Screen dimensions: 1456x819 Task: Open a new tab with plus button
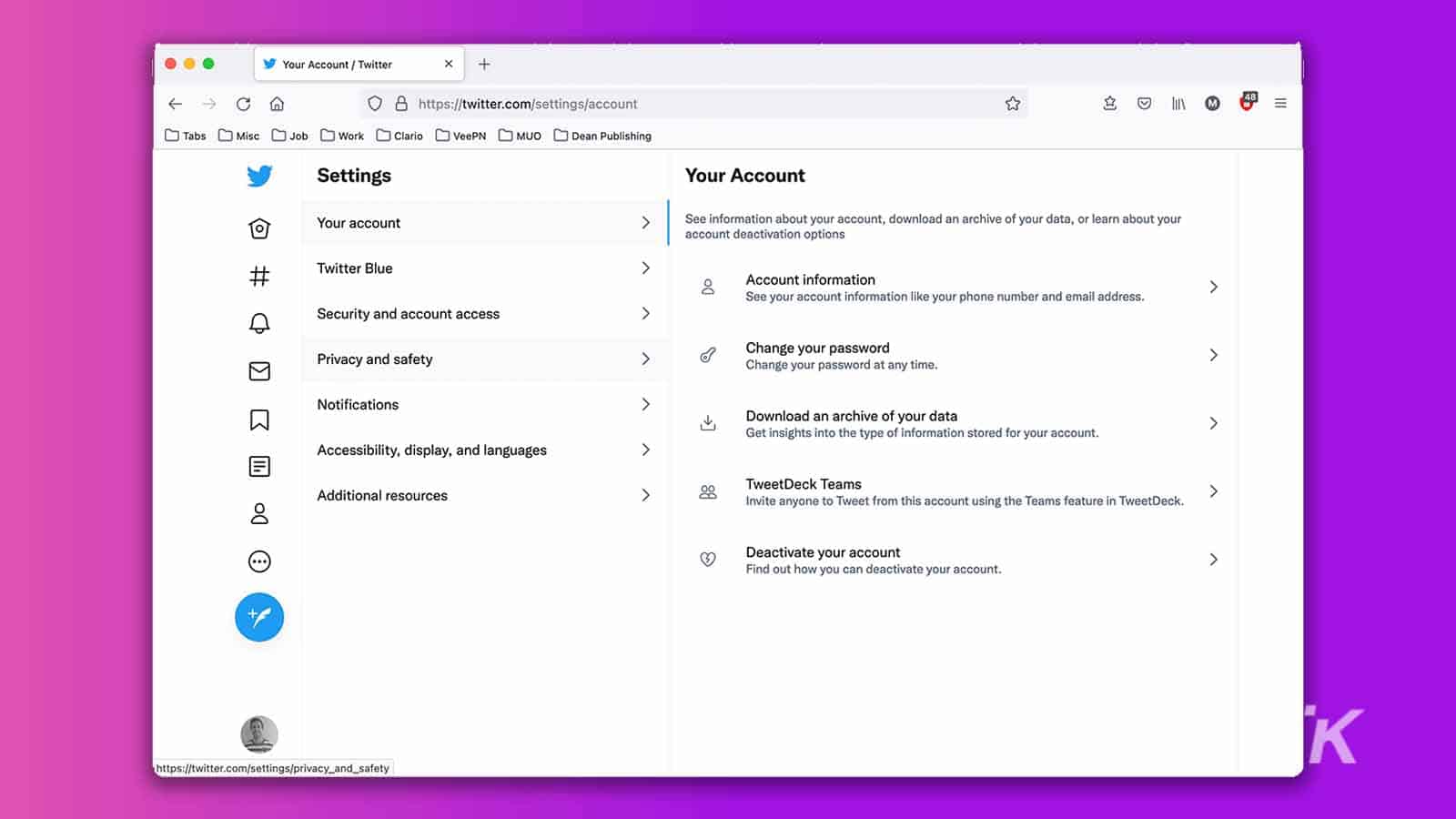(x=484, y=65)
